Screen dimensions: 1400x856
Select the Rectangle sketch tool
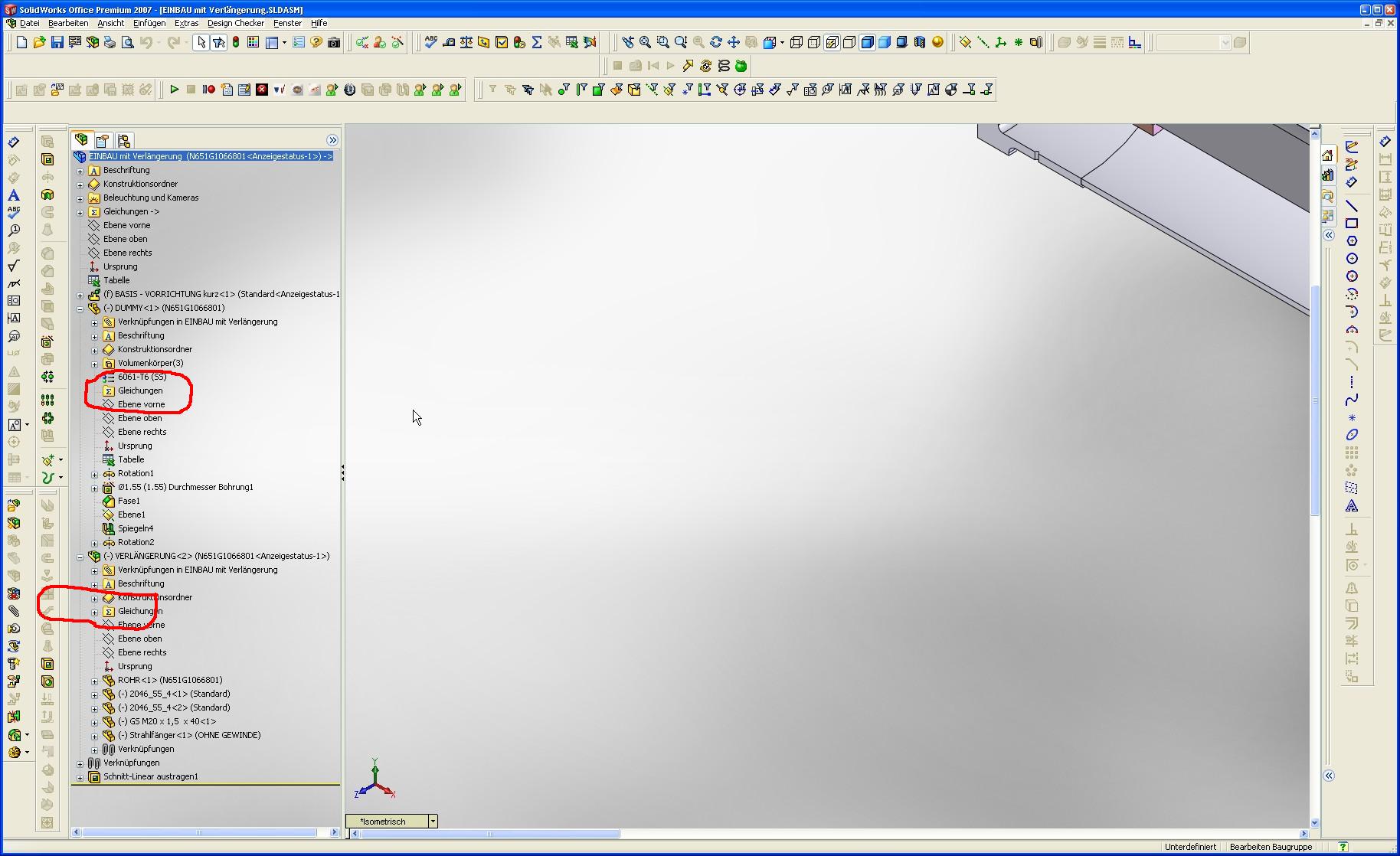tap(1352, 224)
